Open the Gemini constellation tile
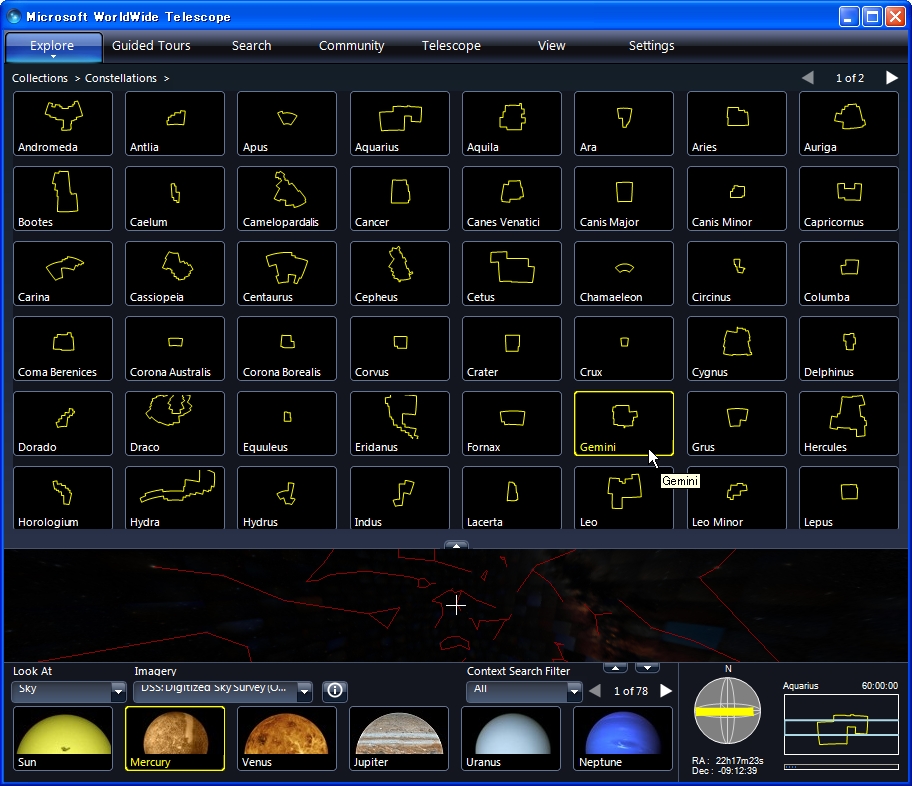The height and width of the screenshot is (786, 912). (624, 424)
